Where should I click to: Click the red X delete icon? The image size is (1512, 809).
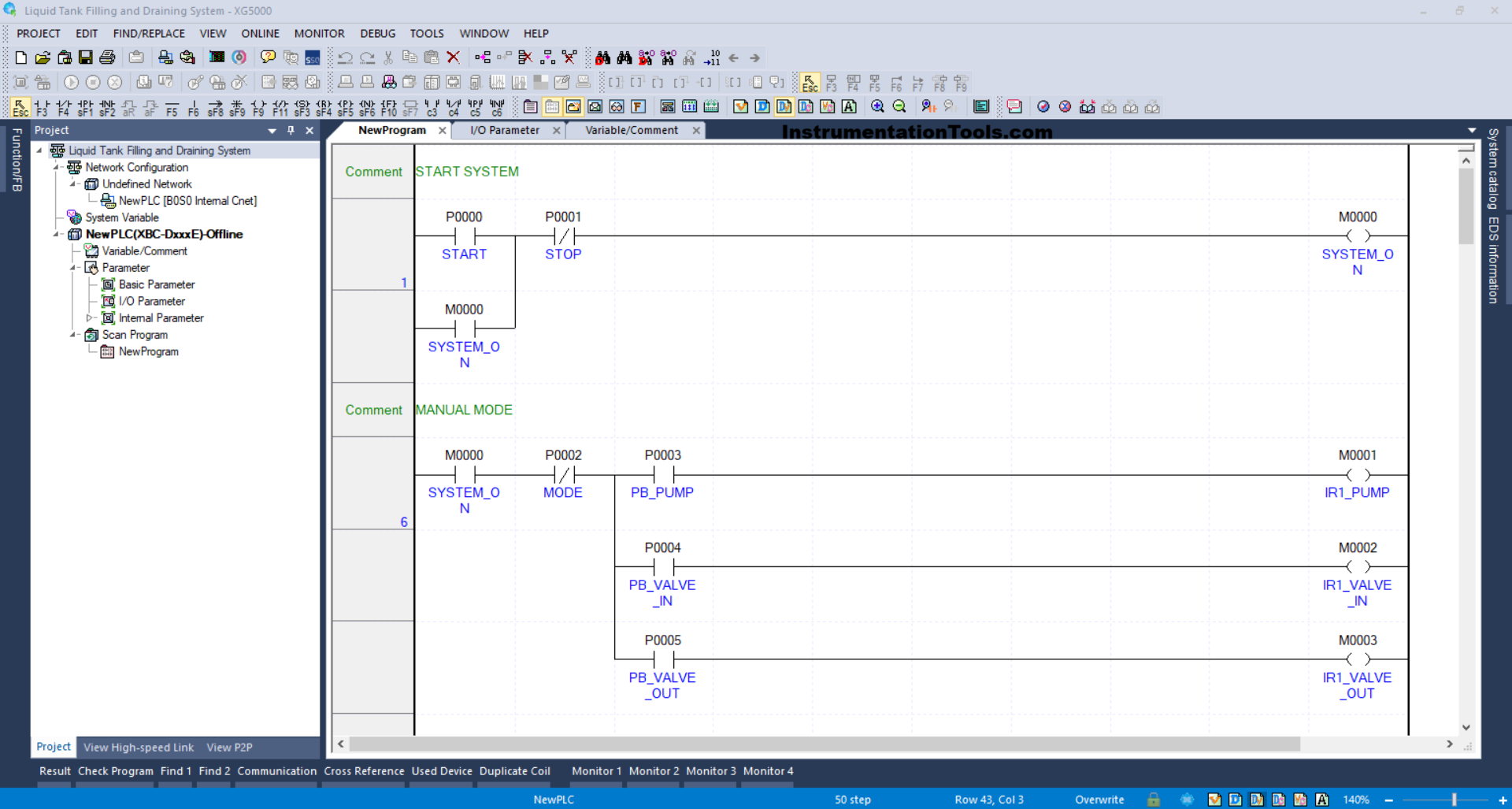[453, 58]
